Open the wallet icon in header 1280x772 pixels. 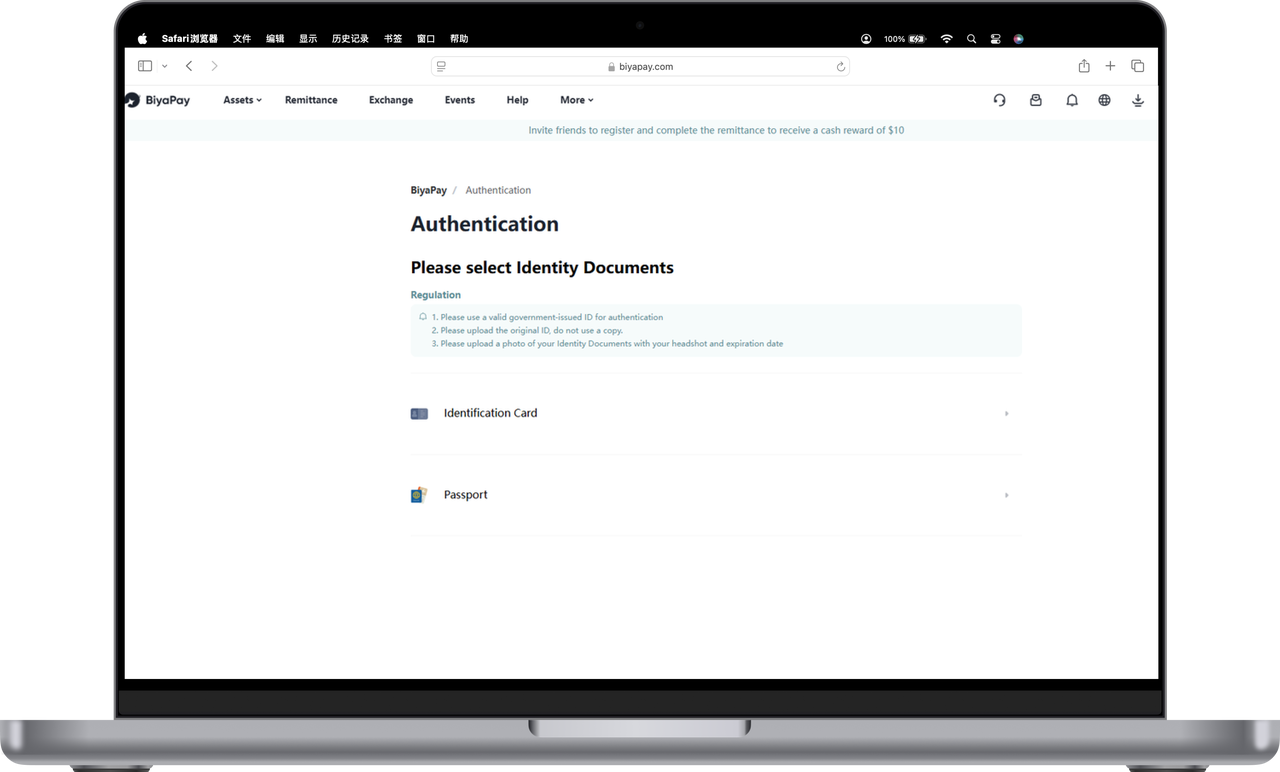coord(1035,100)
